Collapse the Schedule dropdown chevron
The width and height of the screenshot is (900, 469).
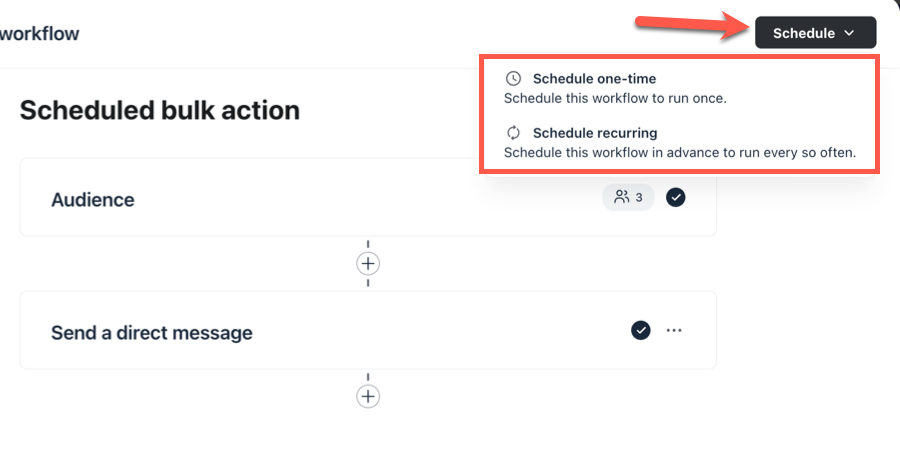[x=849, y=33]
